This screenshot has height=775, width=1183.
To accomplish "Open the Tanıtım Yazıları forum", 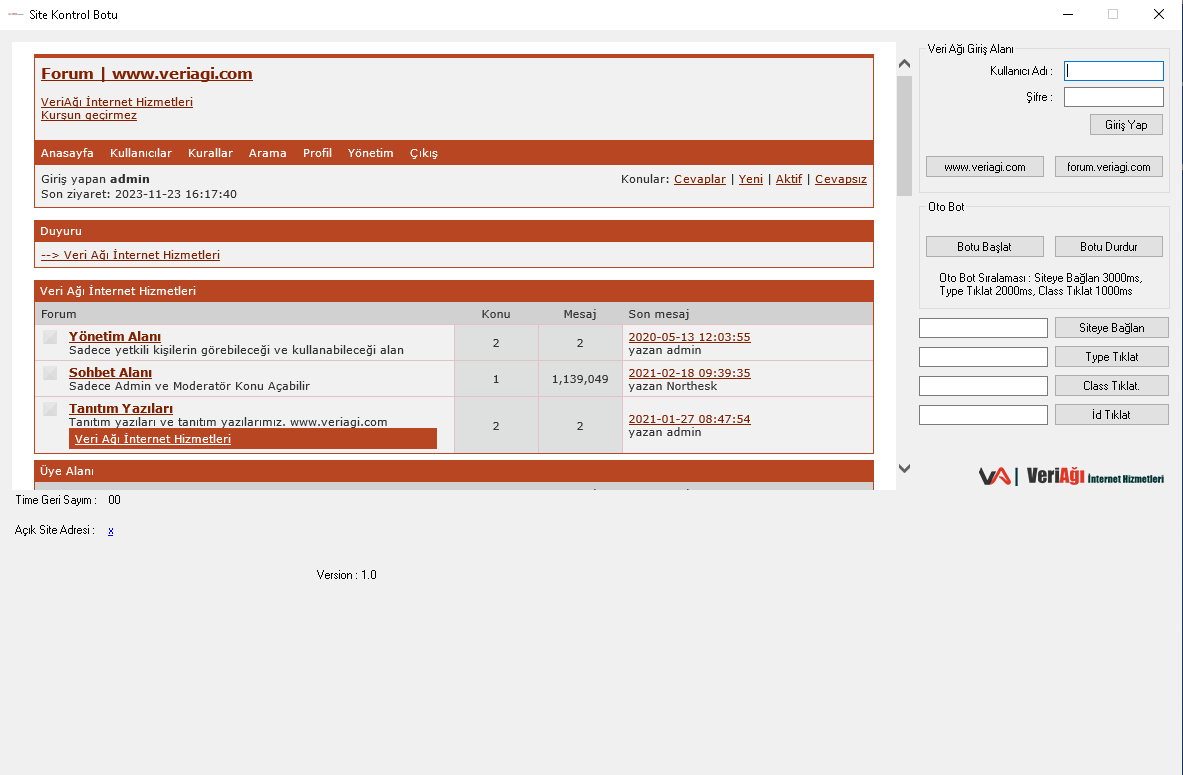I will point(121,409).
